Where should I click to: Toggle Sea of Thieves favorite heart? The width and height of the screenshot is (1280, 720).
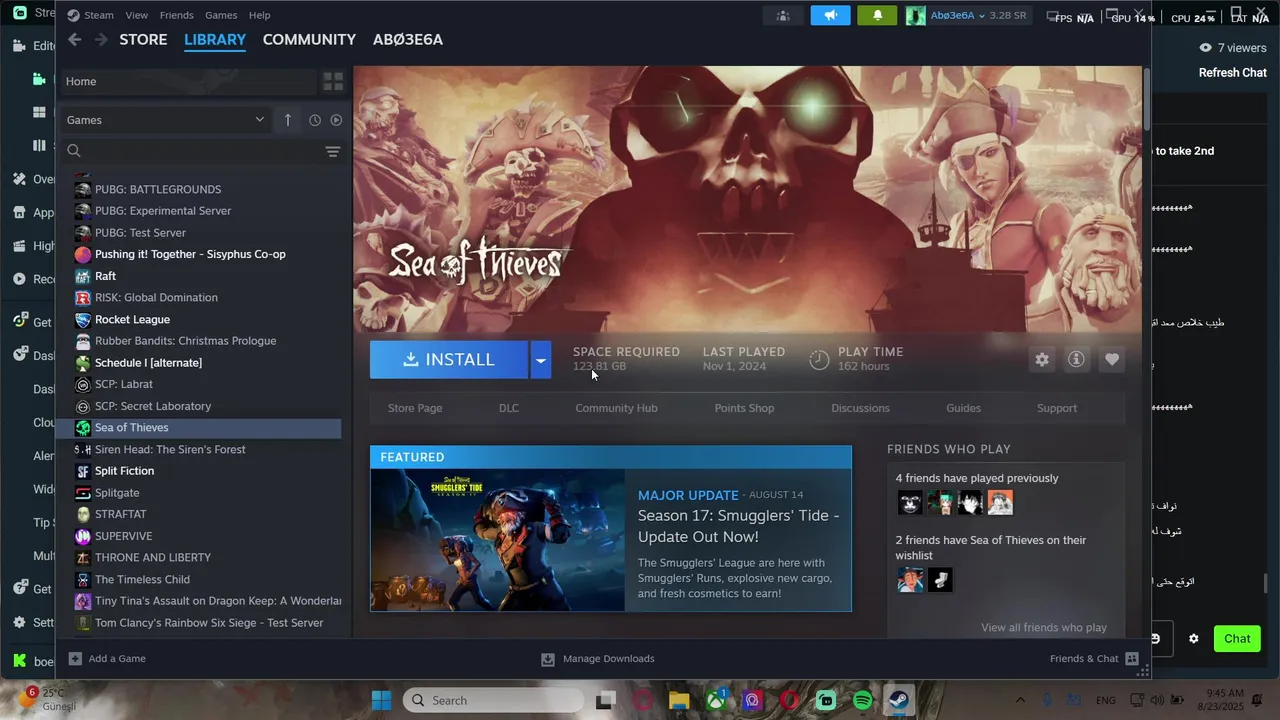(x=1111, y=359)
